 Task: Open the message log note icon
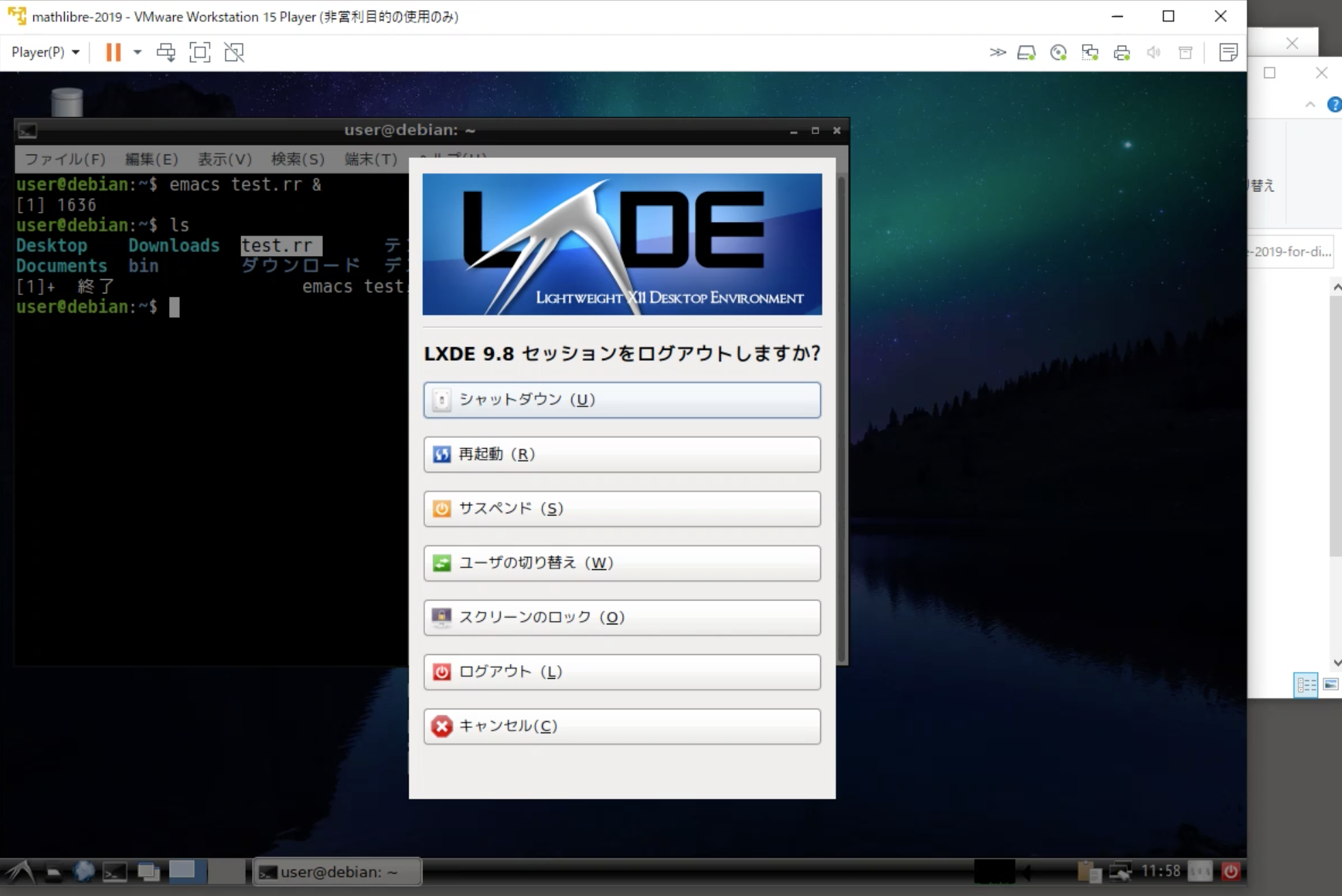(x=1228, y=52)
